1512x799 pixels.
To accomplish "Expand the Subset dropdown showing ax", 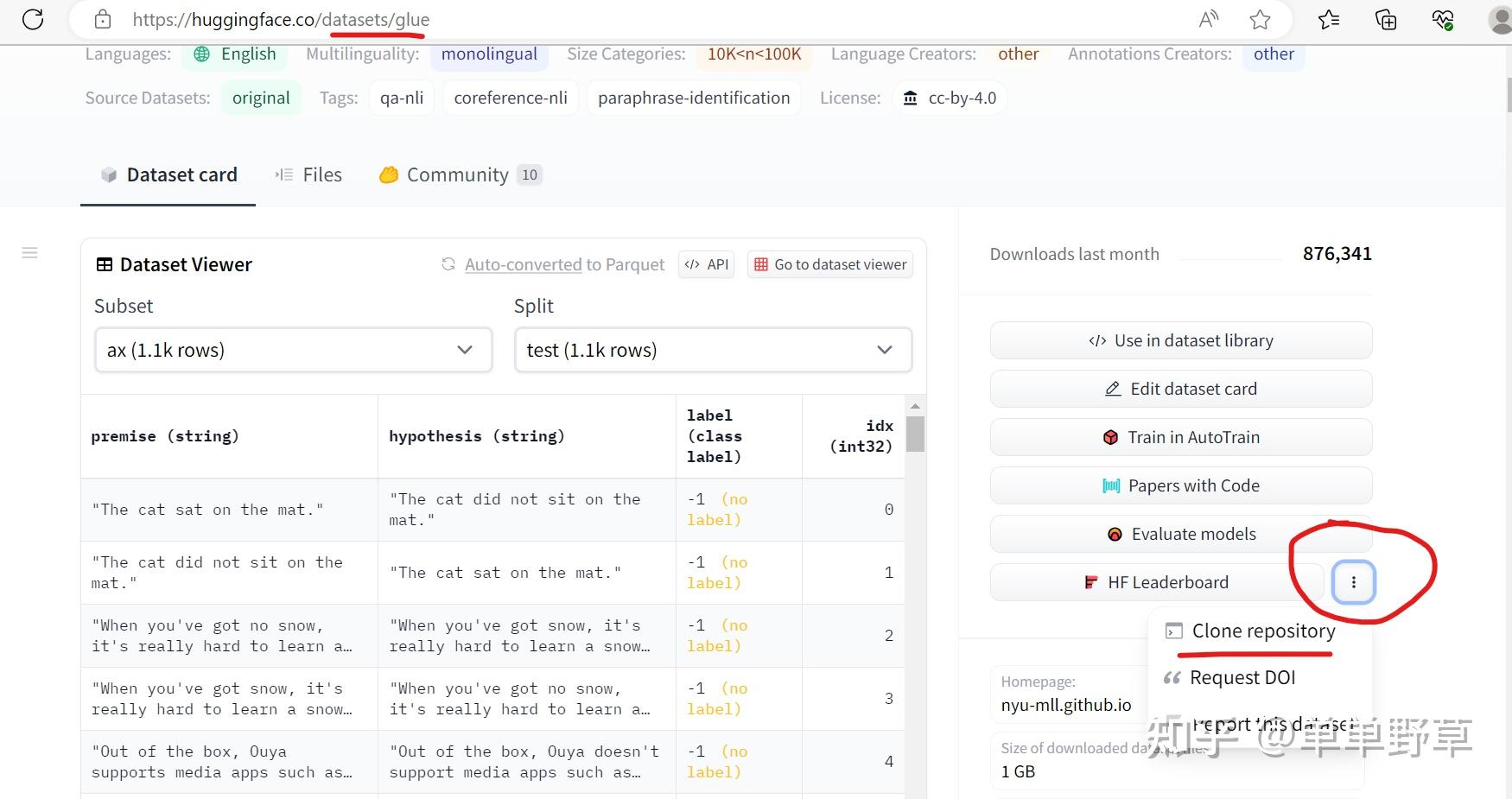I will point(293,350).
